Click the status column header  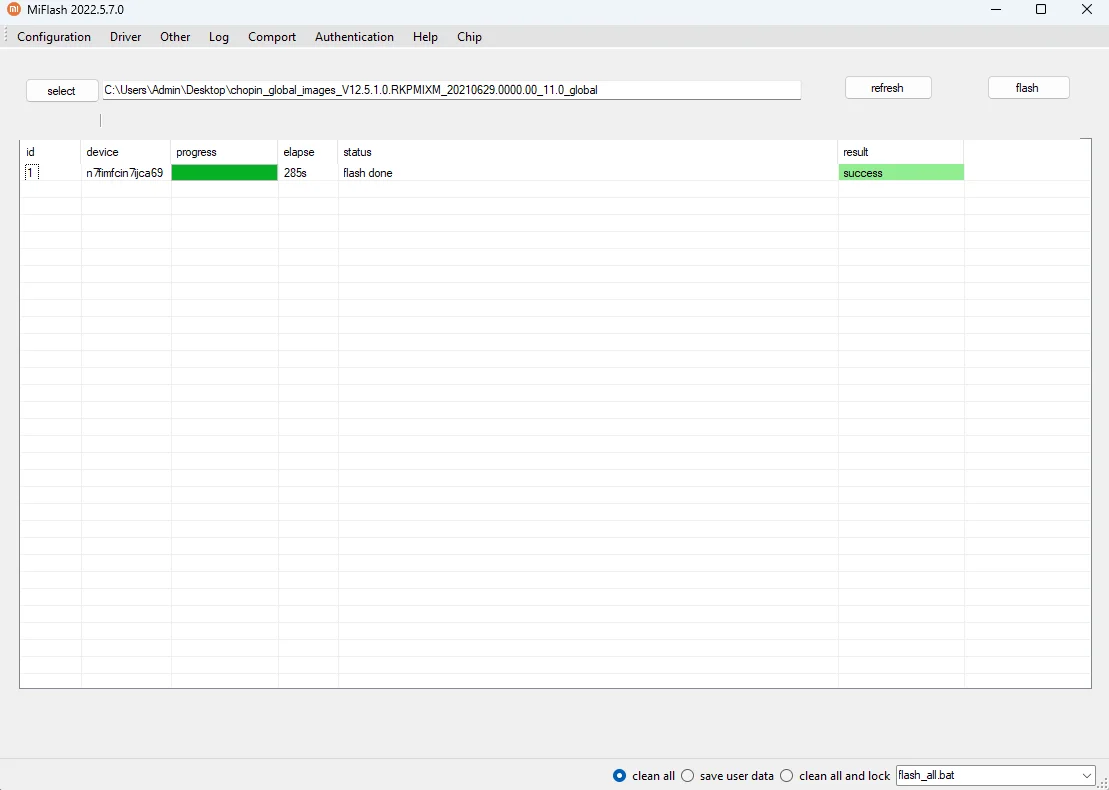click(588, 152)
